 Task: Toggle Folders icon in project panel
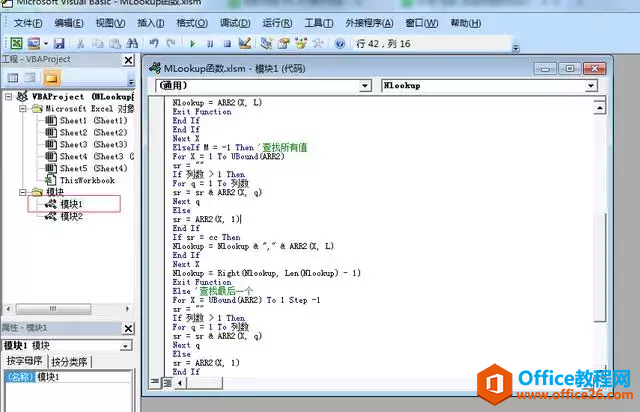(51, 78)
